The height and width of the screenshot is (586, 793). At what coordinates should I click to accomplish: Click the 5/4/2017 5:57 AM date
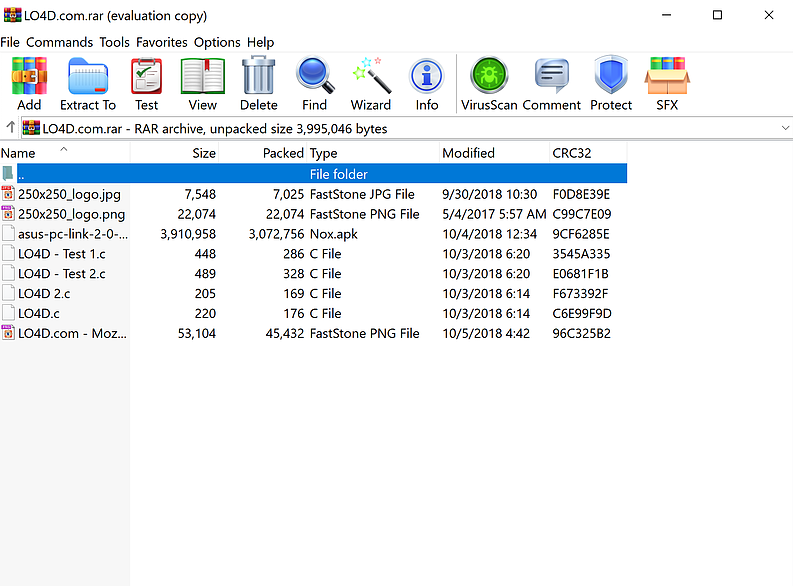494,214
